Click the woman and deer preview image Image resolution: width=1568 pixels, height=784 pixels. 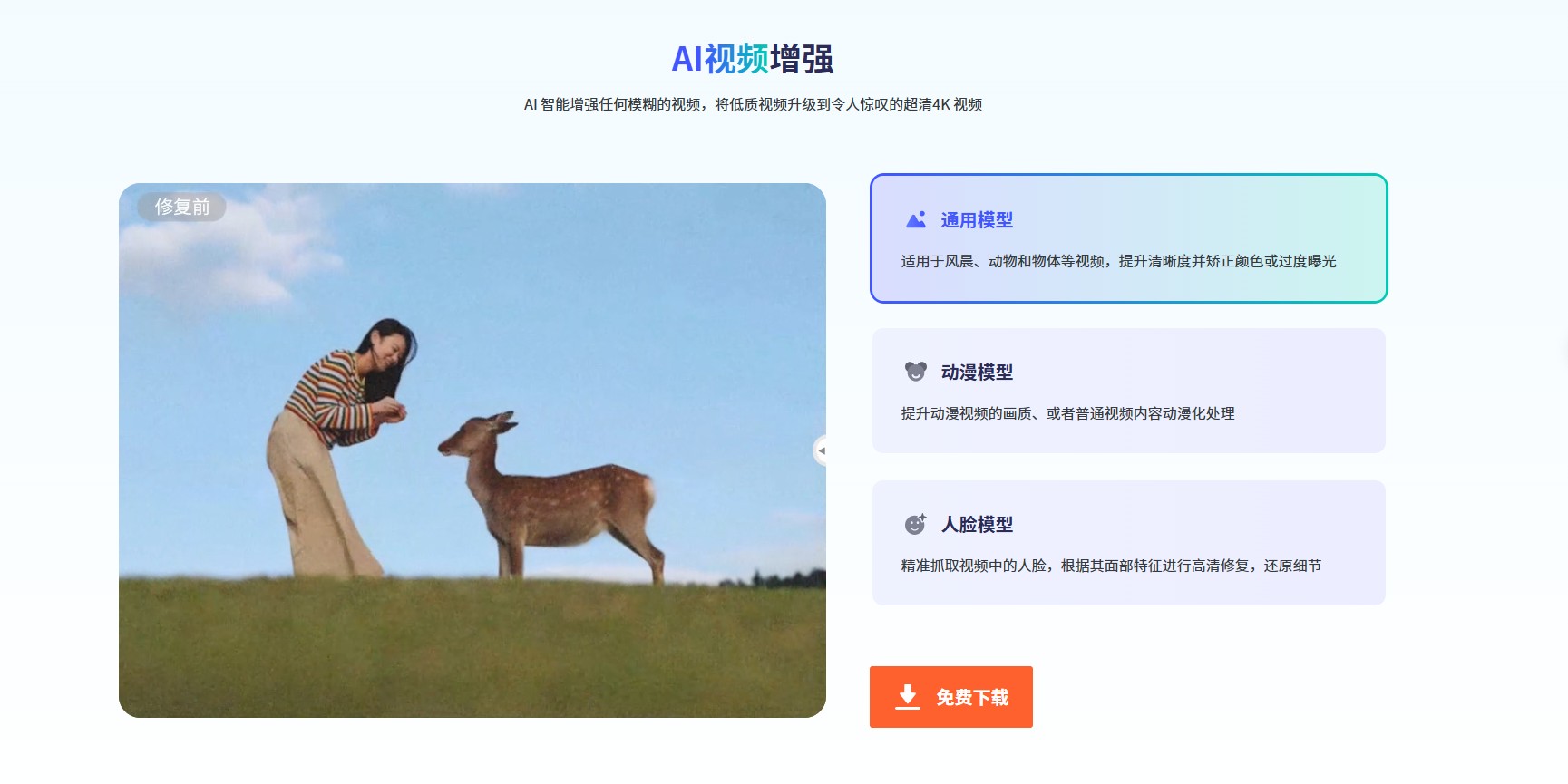click(472, 450)
